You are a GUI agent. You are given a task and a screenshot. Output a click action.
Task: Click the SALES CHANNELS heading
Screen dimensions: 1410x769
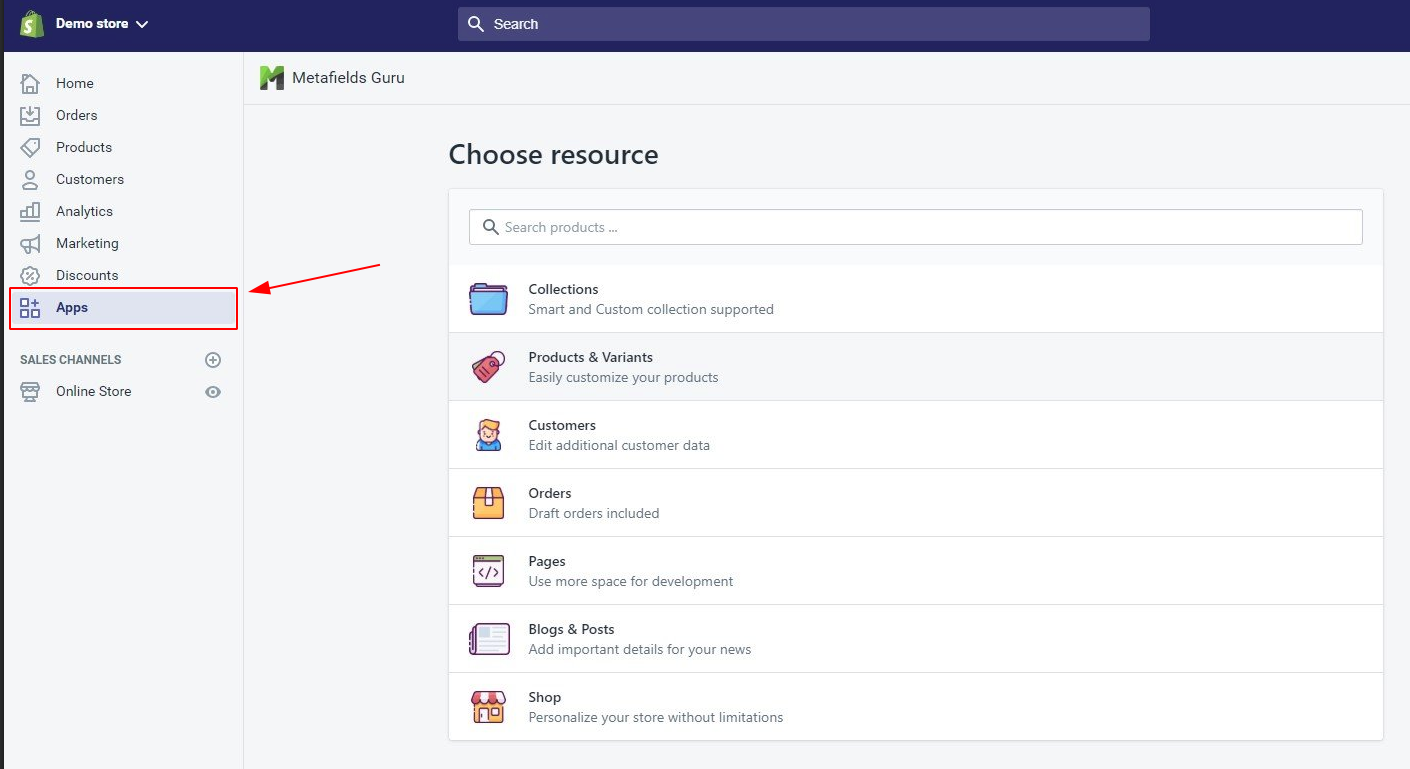pos(70,359)
